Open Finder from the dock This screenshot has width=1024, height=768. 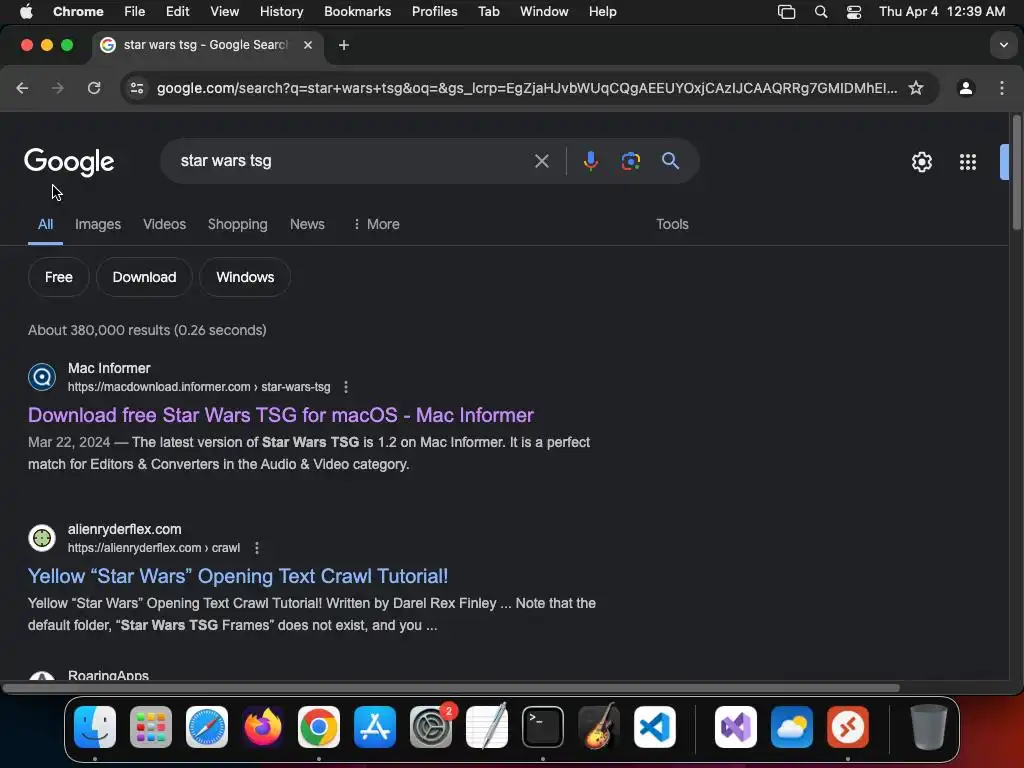coord(95,727)
